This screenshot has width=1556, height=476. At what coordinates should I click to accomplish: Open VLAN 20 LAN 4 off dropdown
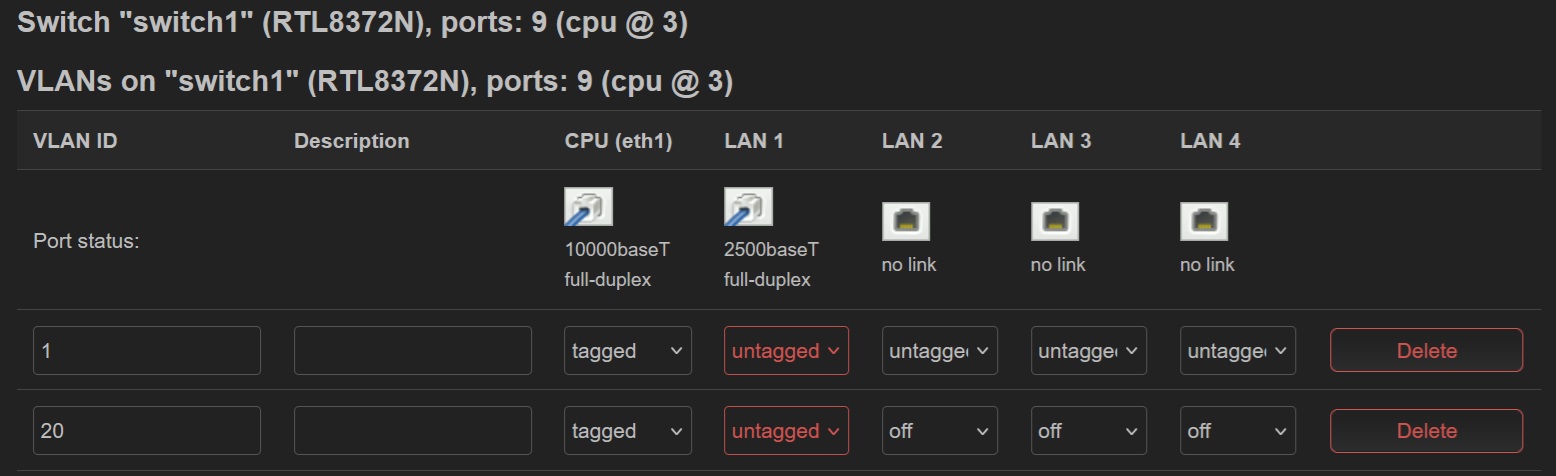click(1237, 431)
